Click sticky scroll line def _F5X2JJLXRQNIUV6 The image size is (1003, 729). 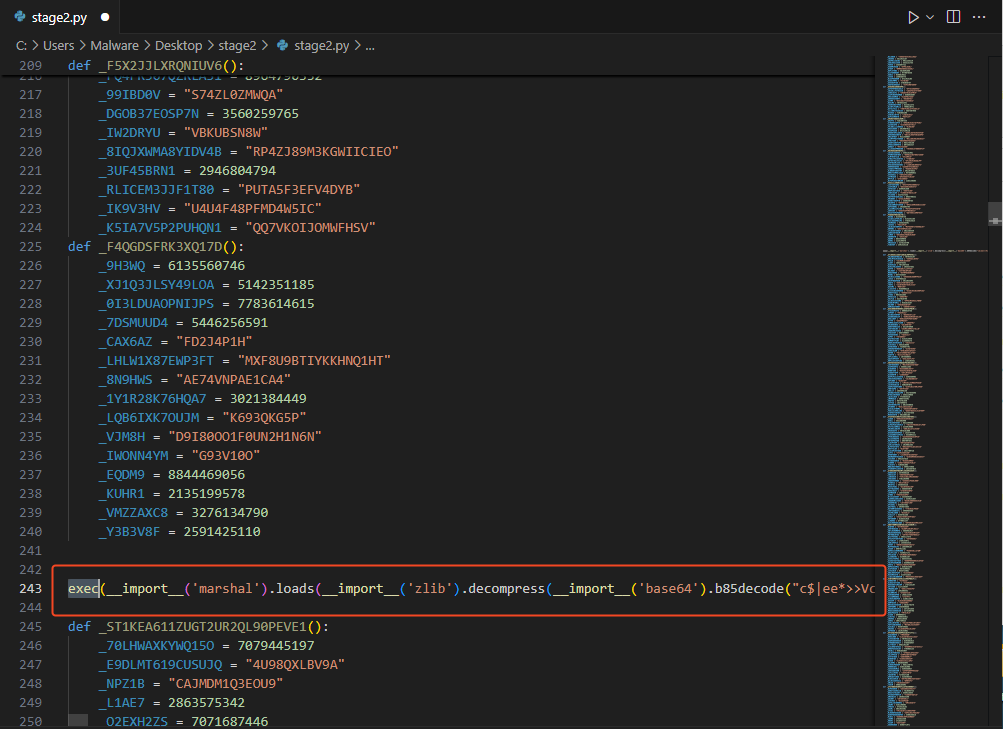coord(155,65)
